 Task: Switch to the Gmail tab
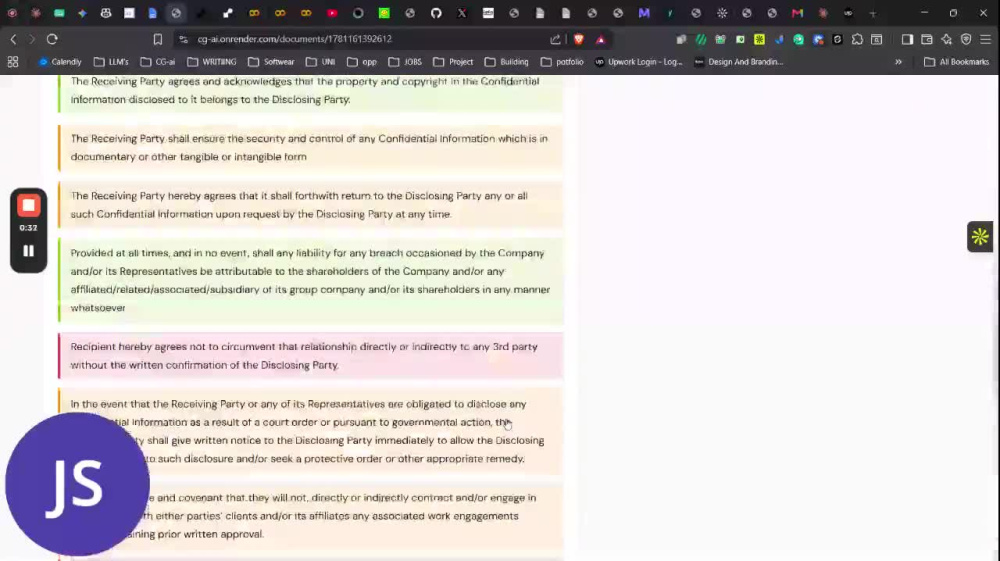coord(797,13)
